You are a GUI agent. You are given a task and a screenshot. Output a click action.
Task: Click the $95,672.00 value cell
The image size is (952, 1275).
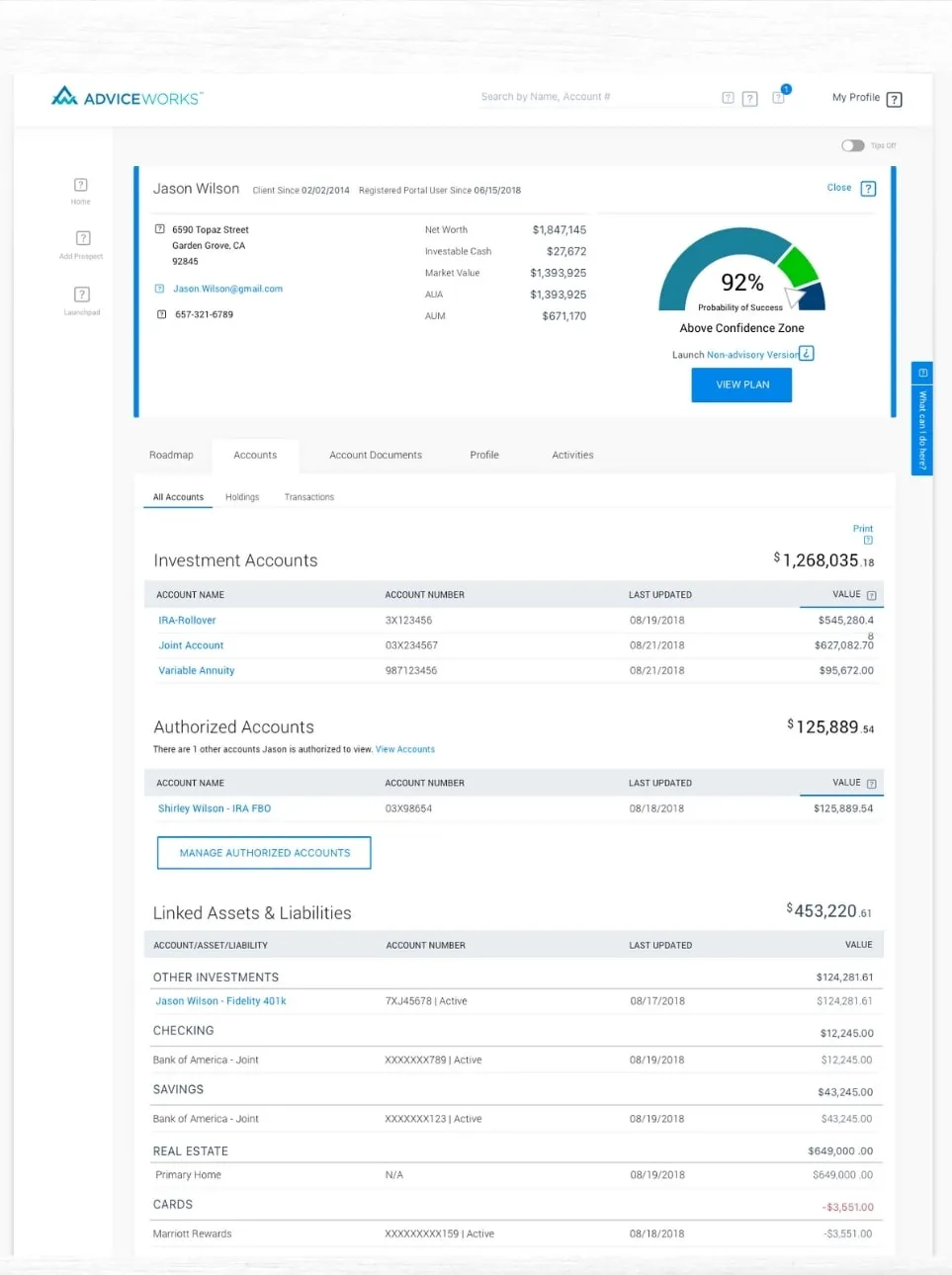846,670
